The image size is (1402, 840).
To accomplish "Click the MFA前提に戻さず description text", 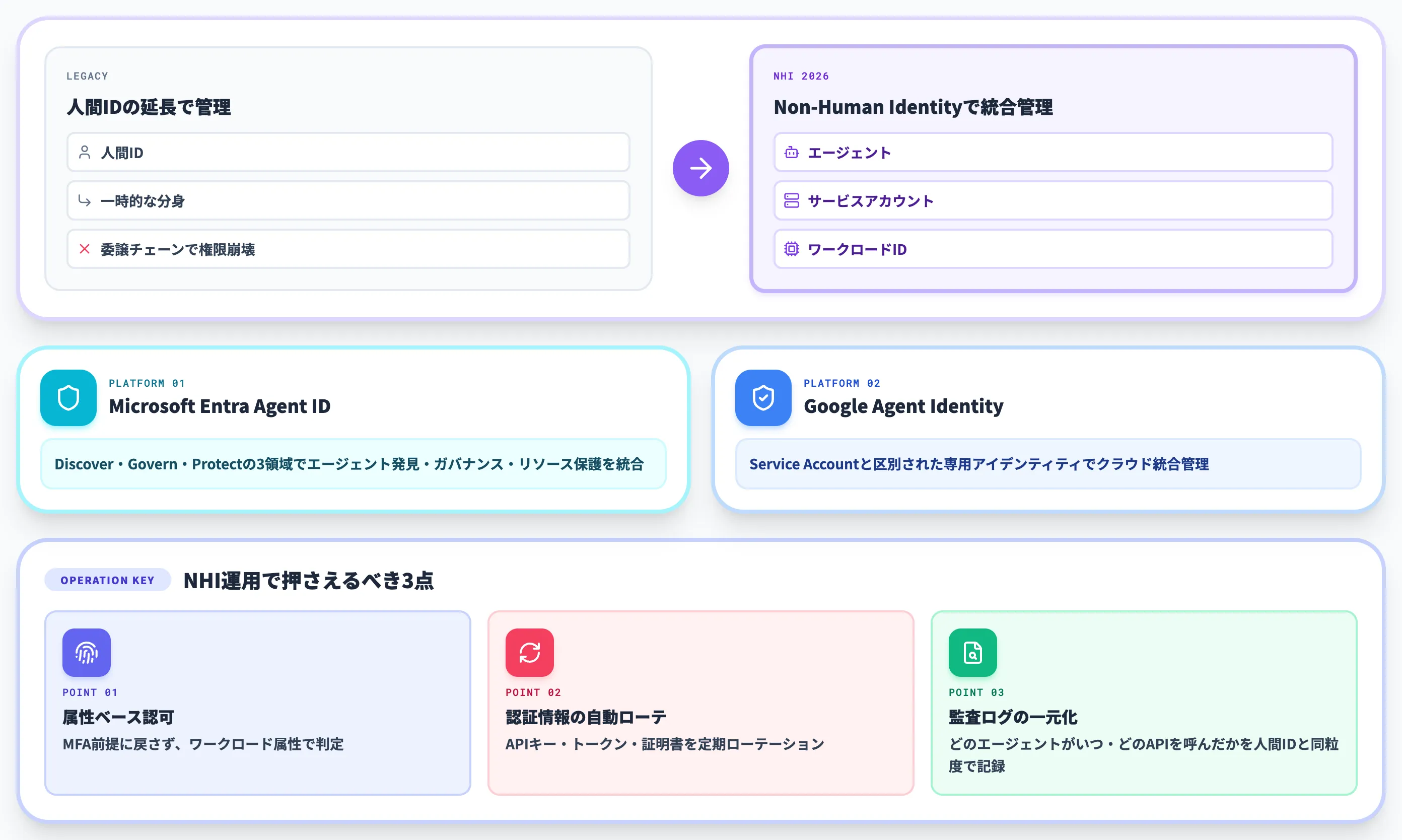I will 203,744.
